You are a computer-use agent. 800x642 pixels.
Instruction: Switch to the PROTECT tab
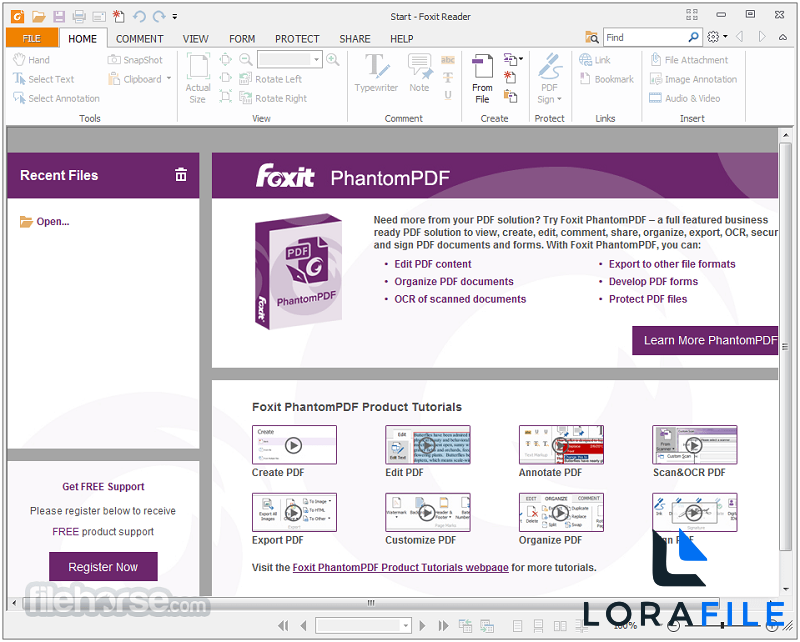[x=297, y=39]
